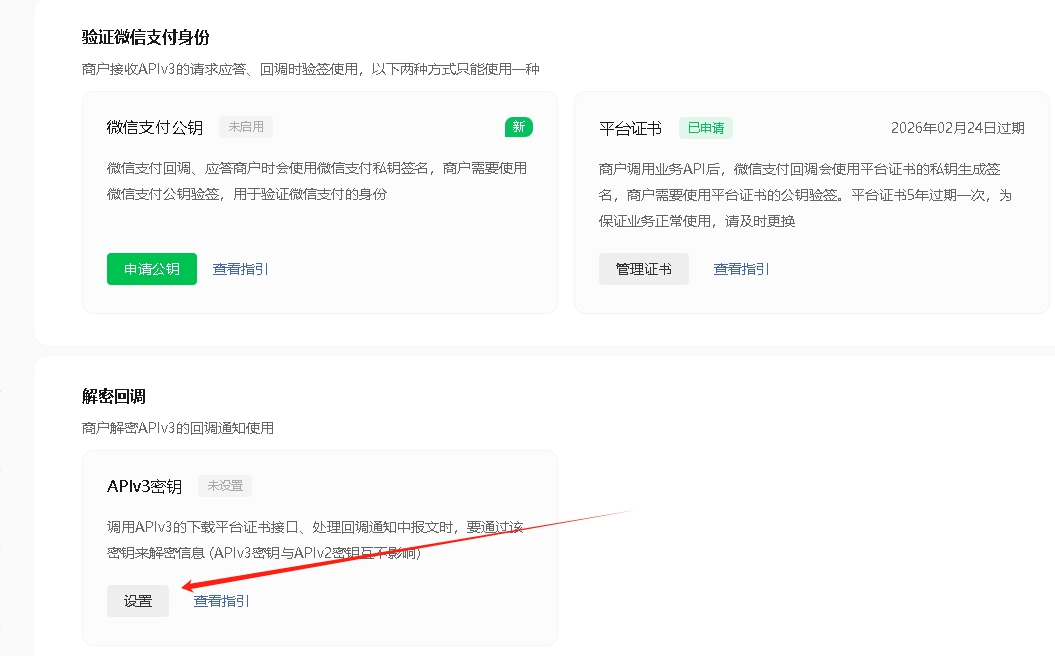Viewport: 1055px width, 656px height.
Task: Click the 微信支付公钥 card title
Action: coord(155,127)
